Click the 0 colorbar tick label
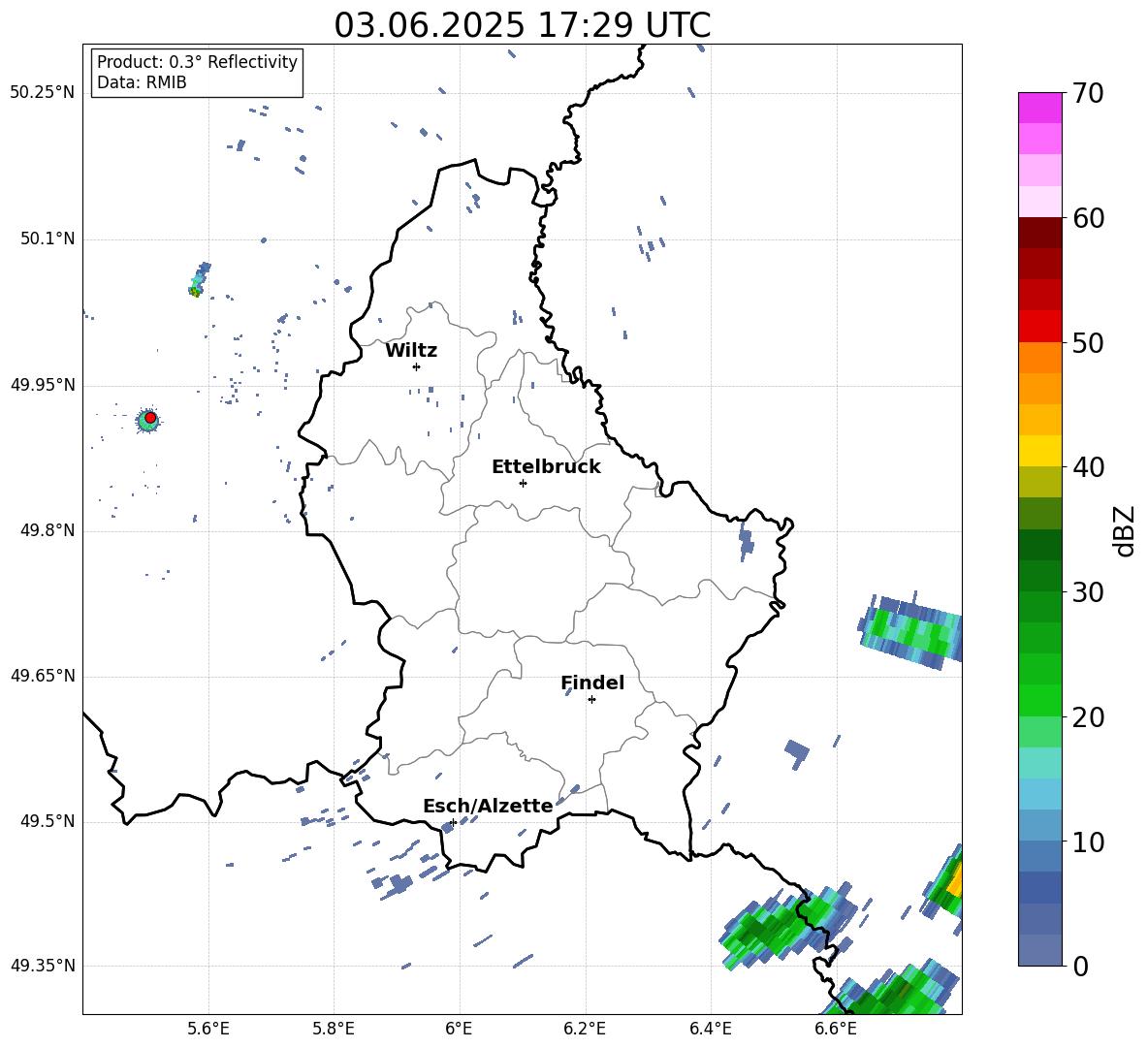The height and width of the screenshot is (1048, 1148). [1080, 966]
